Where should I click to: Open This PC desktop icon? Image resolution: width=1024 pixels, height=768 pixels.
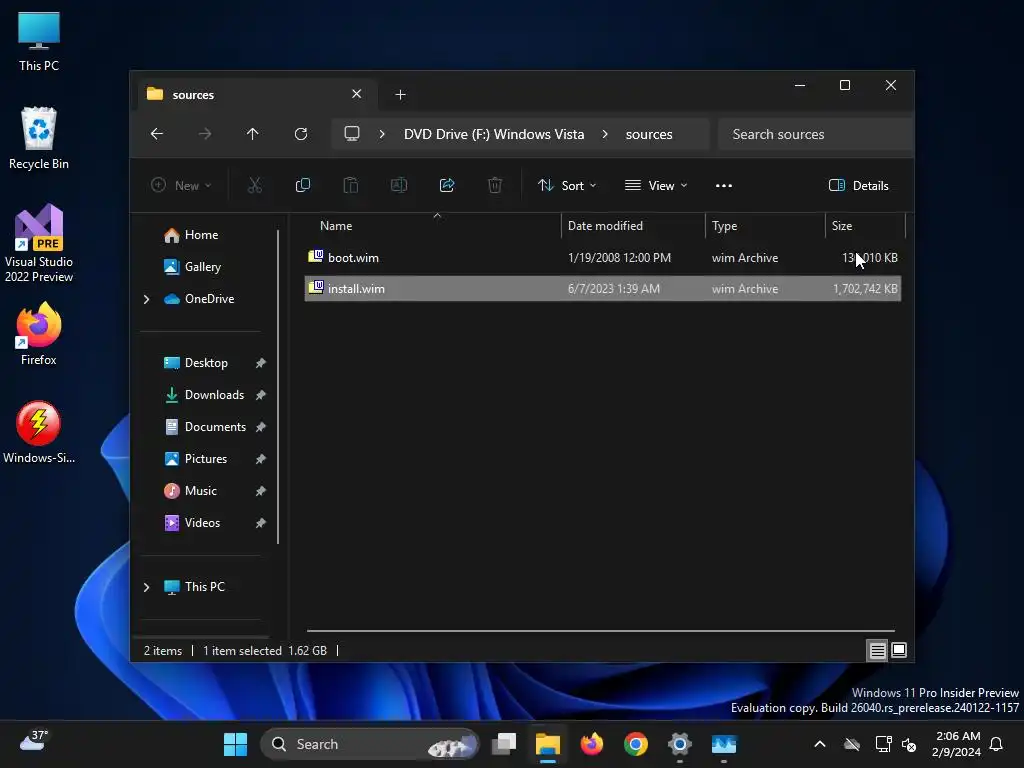click(x=39, y=41)
